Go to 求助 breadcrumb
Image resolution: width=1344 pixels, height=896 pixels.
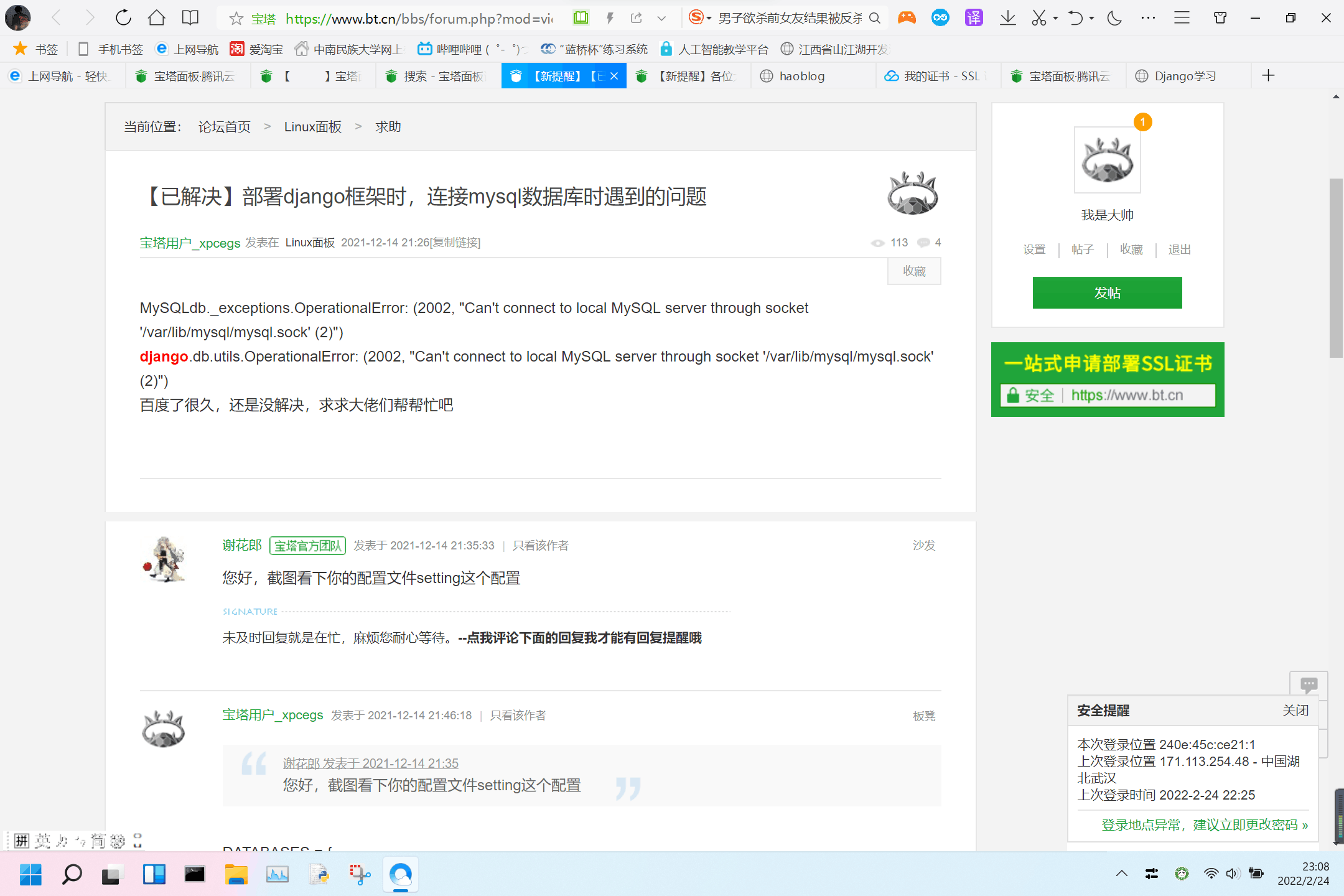(388, 127)
